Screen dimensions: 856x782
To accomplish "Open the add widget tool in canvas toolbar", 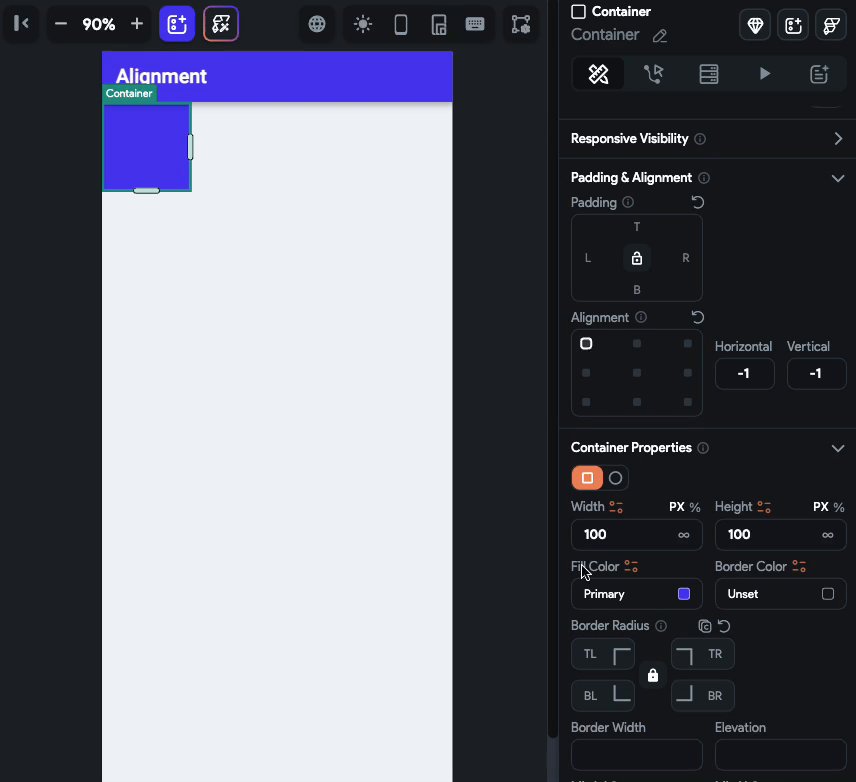I will [x=177, y=24].
